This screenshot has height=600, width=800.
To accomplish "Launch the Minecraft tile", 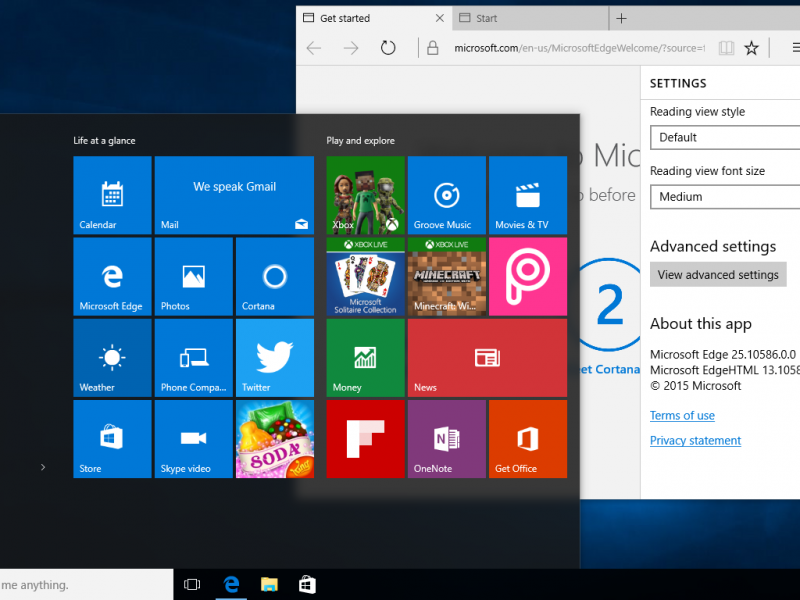I will 446,276.
